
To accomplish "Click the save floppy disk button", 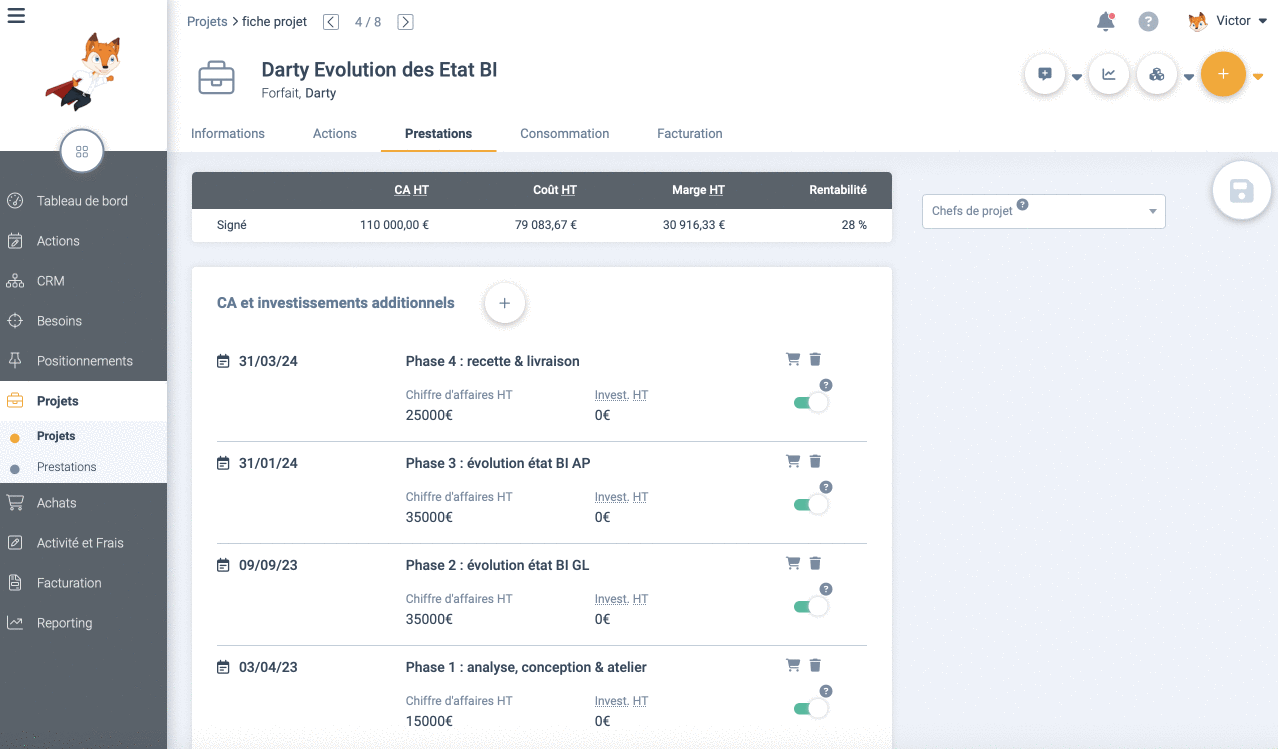I will [x=1242, y=190].
